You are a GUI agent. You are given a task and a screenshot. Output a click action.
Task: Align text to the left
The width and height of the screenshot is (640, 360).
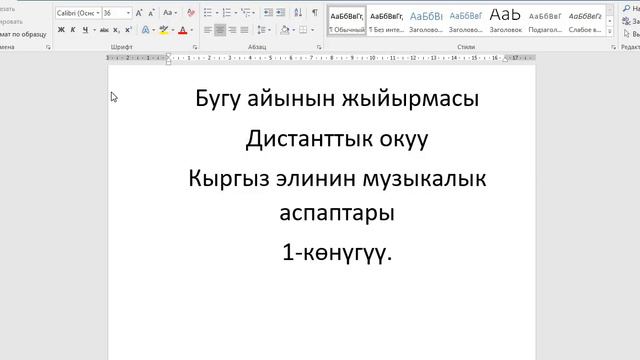click(x=208, y=30)
